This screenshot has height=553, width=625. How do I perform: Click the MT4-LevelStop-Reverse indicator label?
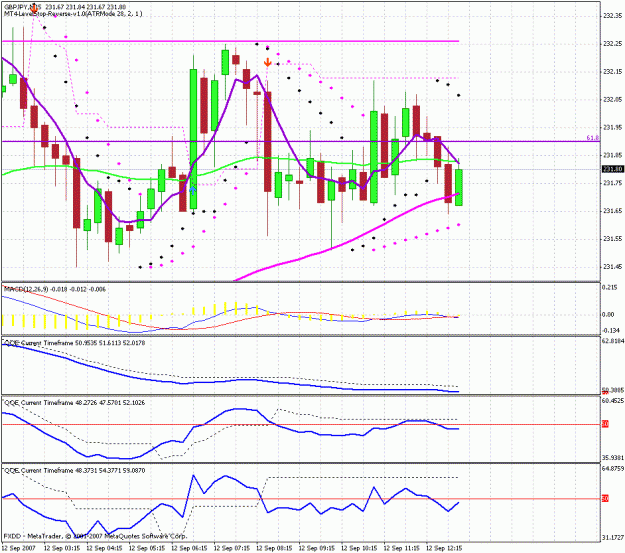[x=73, y=14]
